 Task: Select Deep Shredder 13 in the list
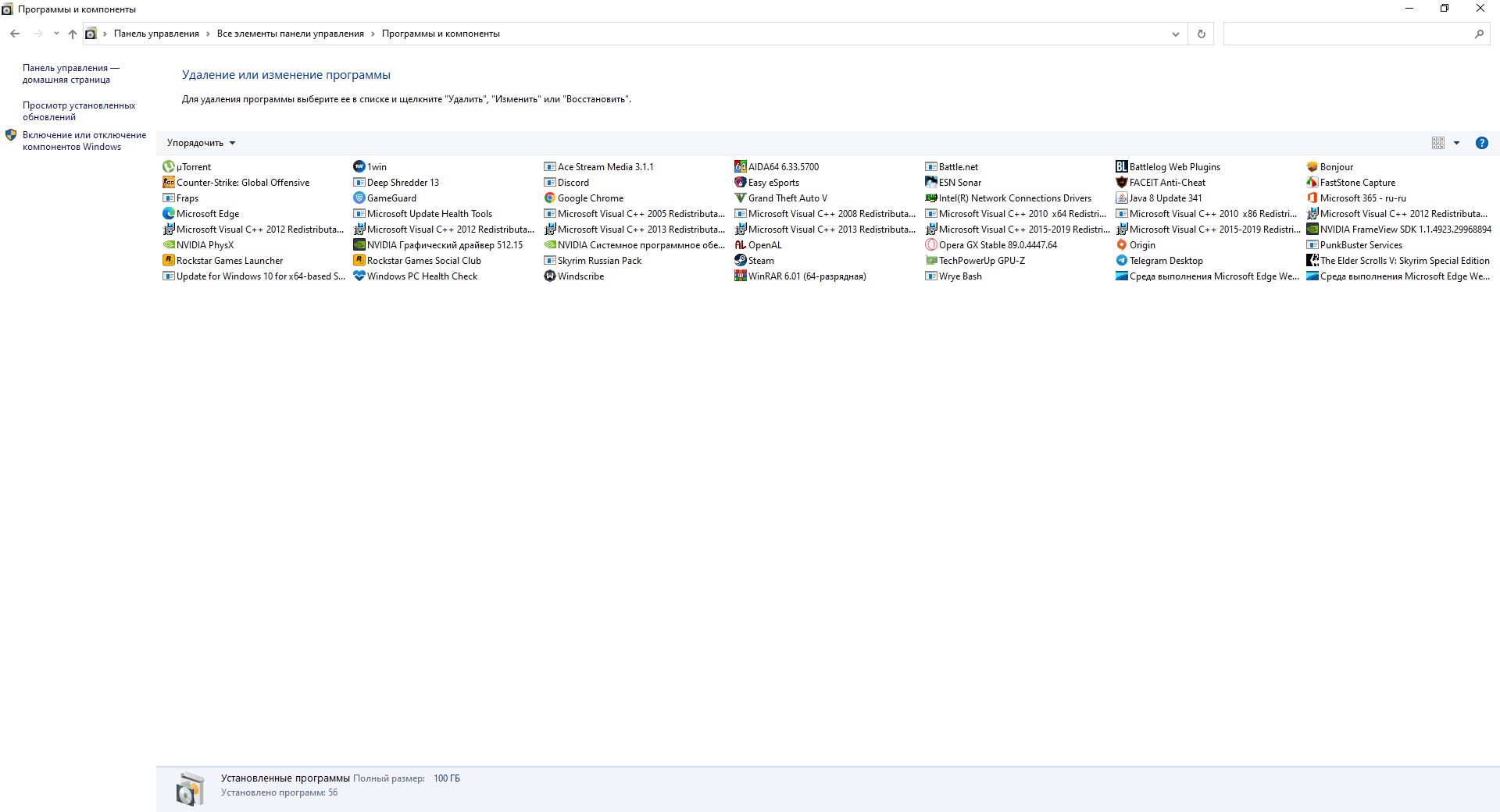coord(396,183)
